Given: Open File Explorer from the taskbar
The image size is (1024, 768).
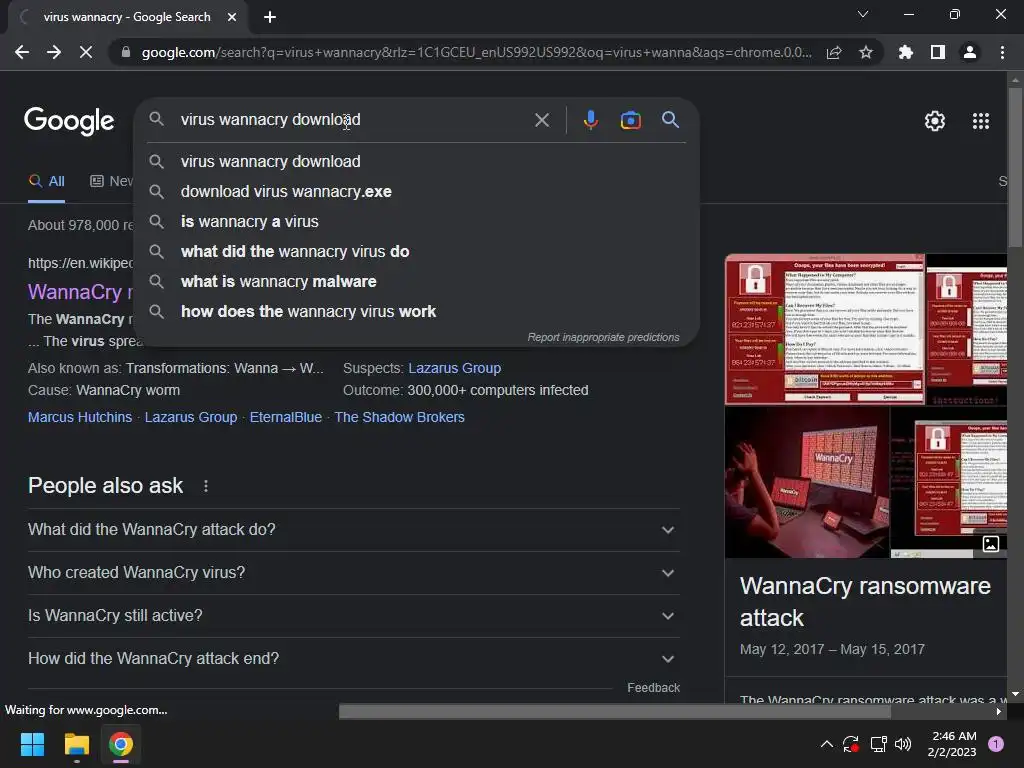Looking at the screenshot, I should tap(76, 744).
